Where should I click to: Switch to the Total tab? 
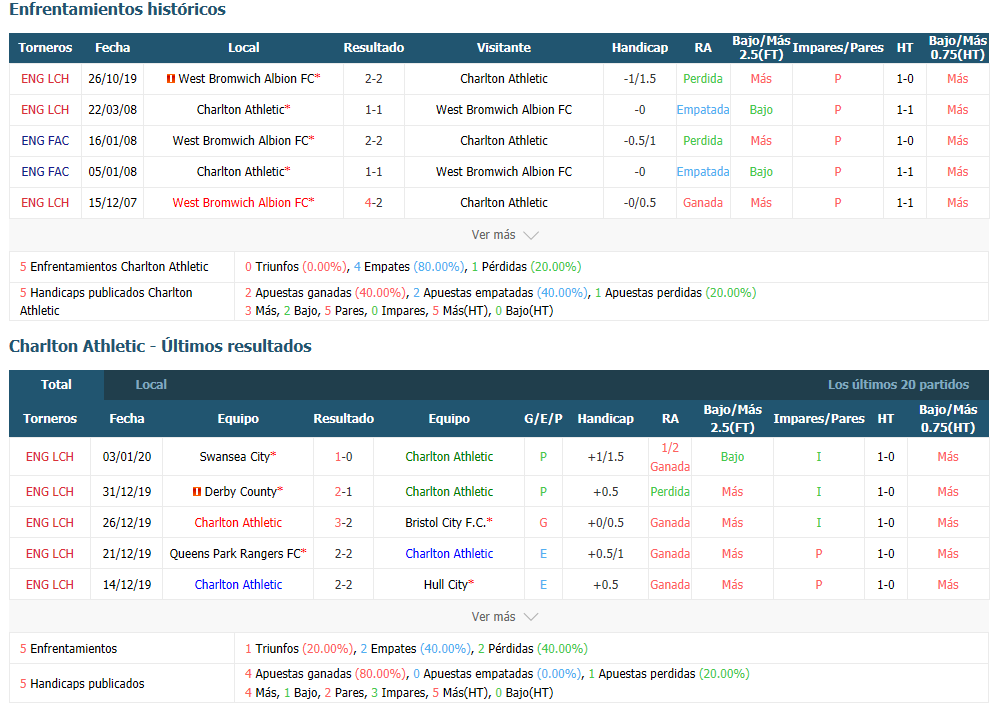click(56, 385)
